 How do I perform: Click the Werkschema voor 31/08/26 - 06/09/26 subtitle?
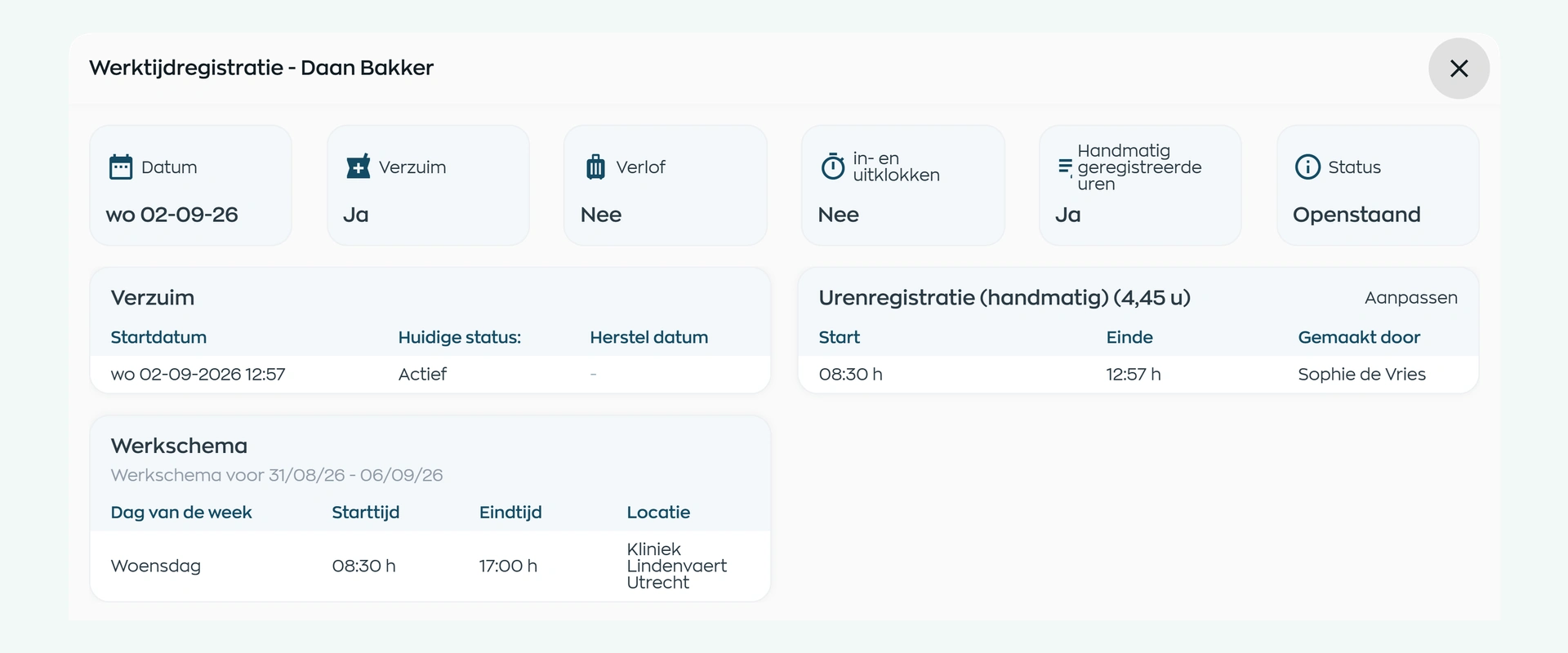tap(277, 475)
